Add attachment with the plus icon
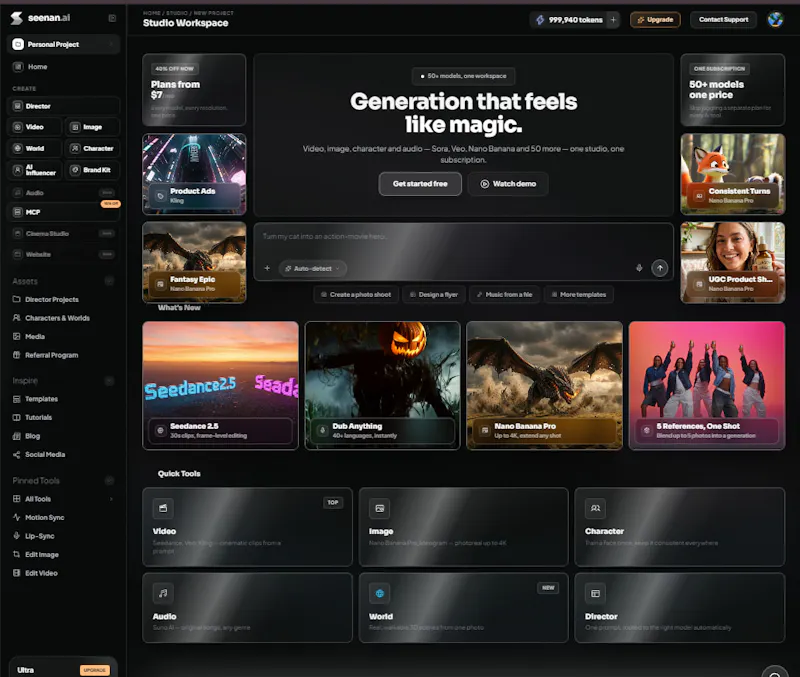This screenshot has height=677, width=800. pyautogui.click(x=267, y=268)
